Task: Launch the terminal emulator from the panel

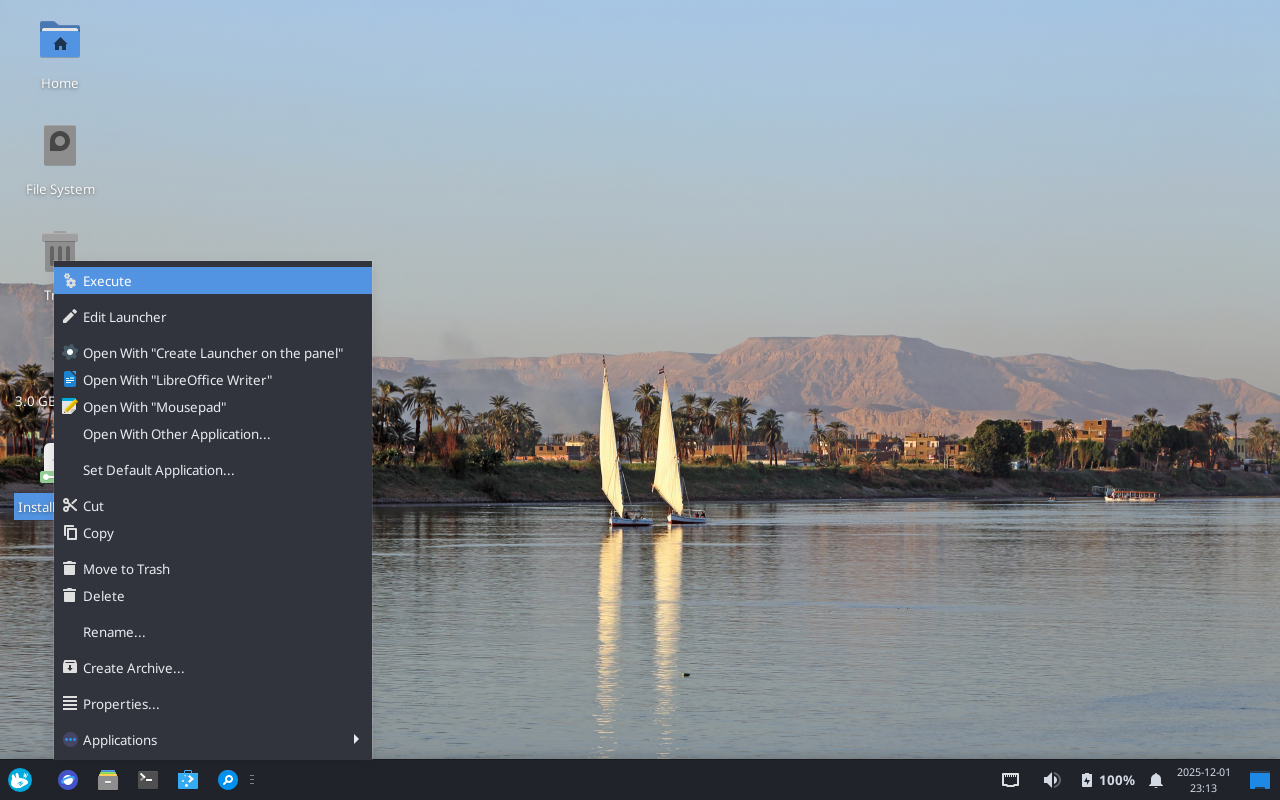Action: (x=148, y=780)
